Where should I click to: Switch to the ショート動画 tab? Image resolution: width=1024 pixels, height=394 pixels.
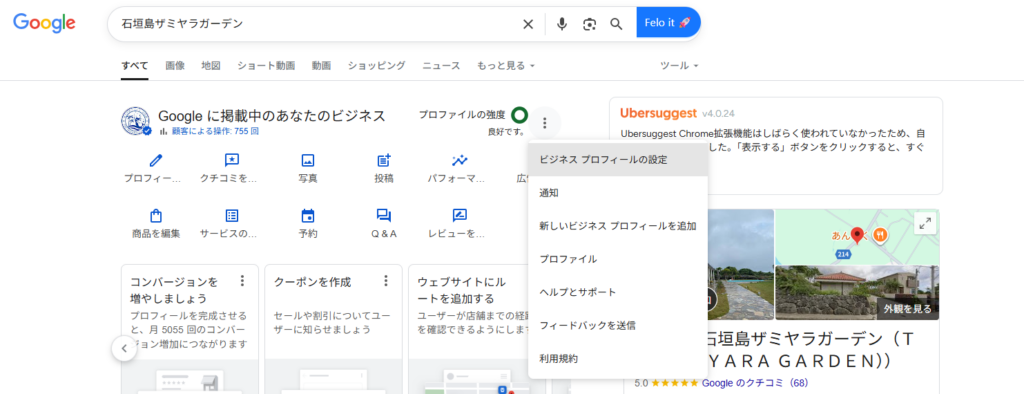point(266,65)
